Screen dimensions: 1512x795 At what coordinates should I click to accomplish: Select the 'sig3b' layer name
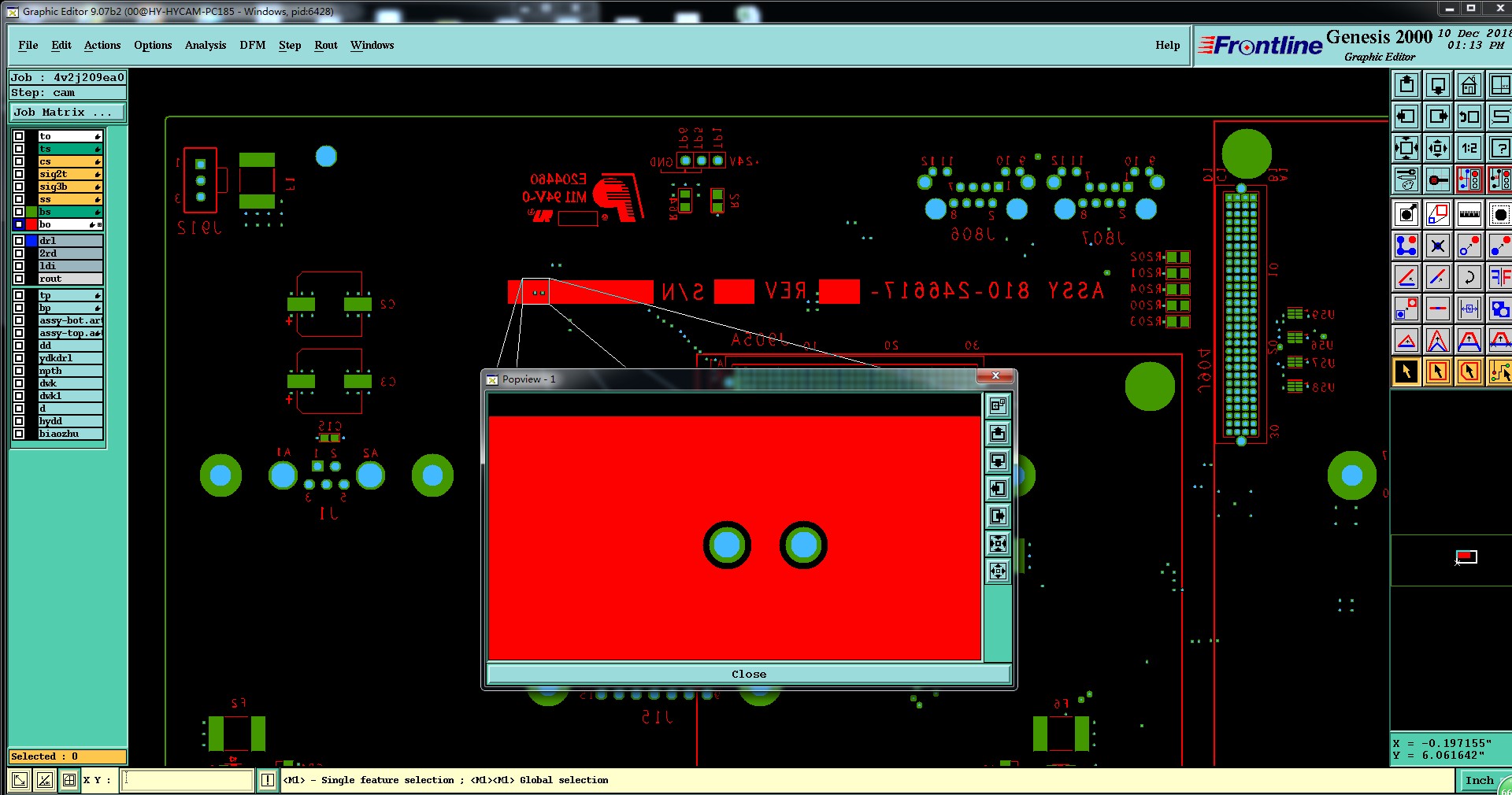pyautogui.click(x=70, y=187)
